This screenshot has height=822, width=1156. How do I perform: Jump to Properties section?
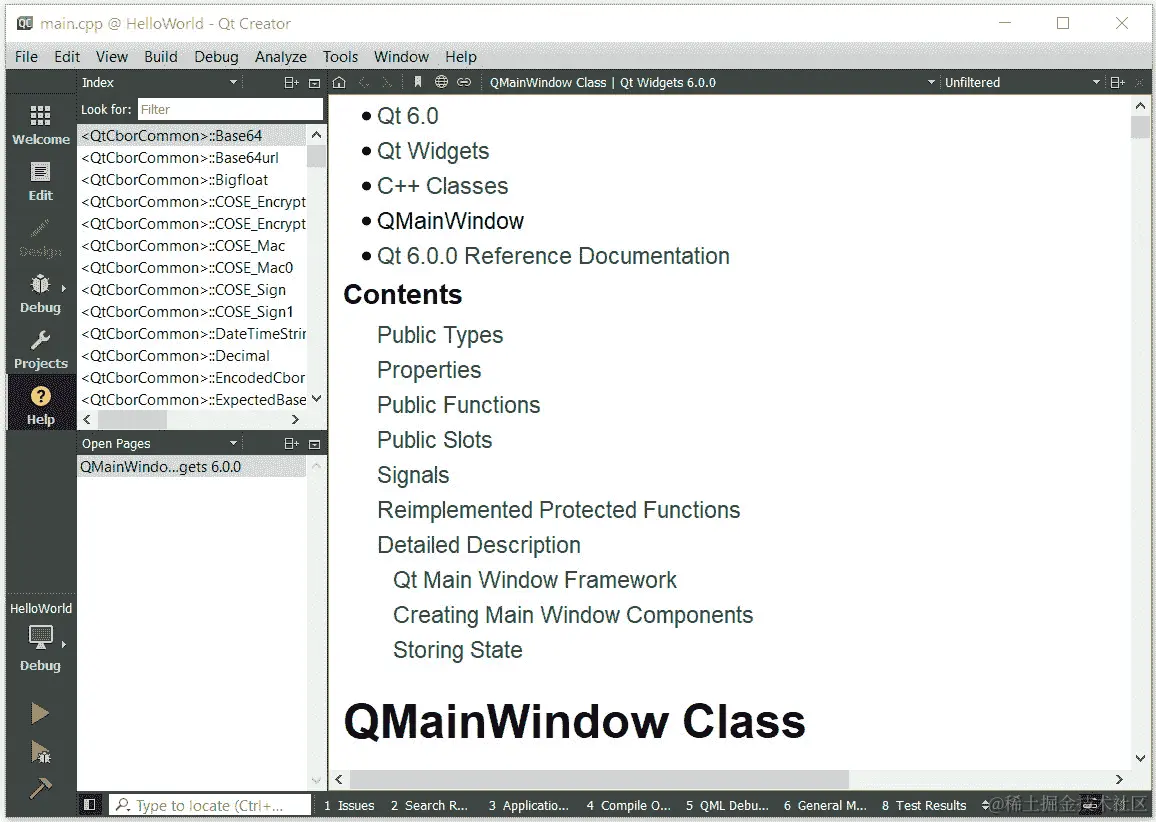[x=429, y=370]
